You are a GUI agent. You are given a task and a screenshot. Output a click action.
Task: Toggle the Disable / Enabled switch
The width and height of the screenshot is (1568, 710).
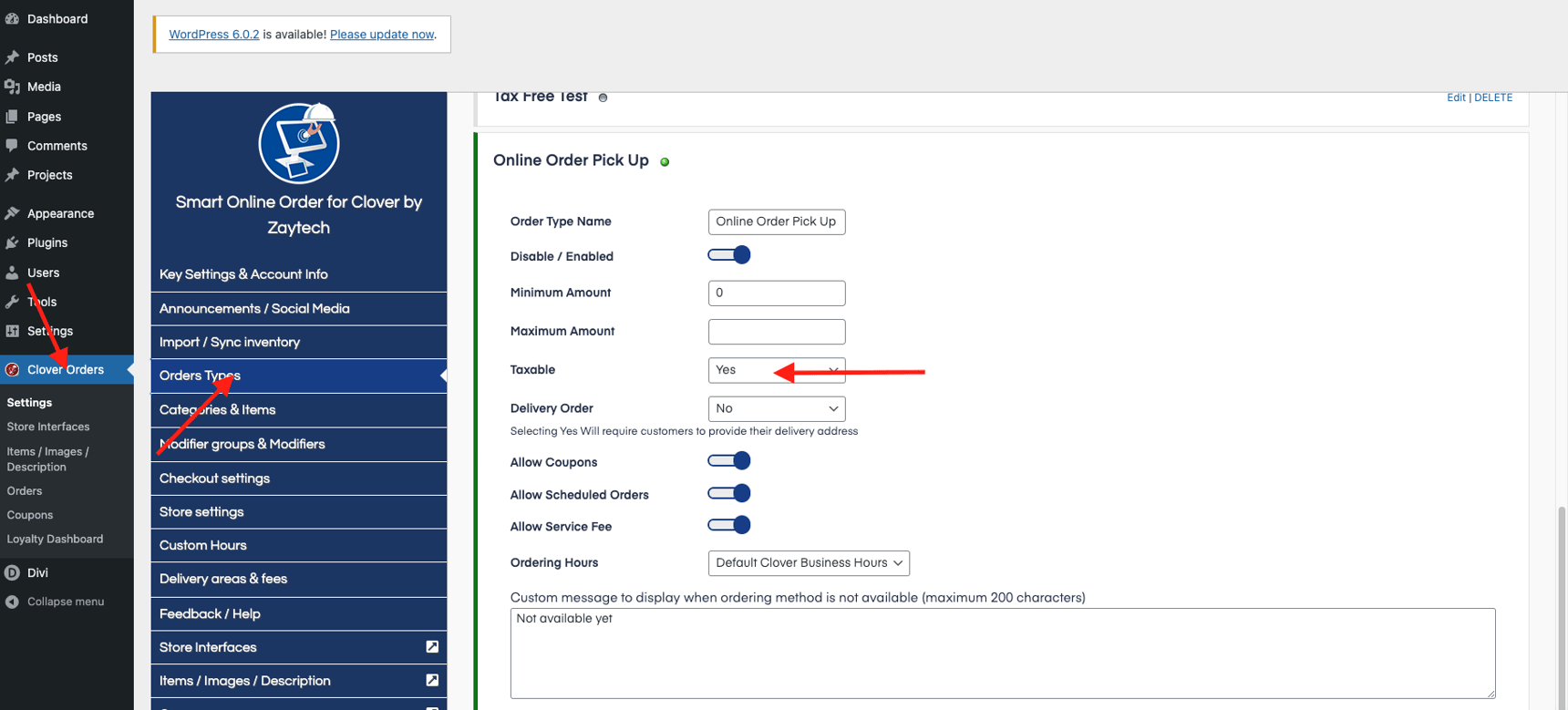729,255
